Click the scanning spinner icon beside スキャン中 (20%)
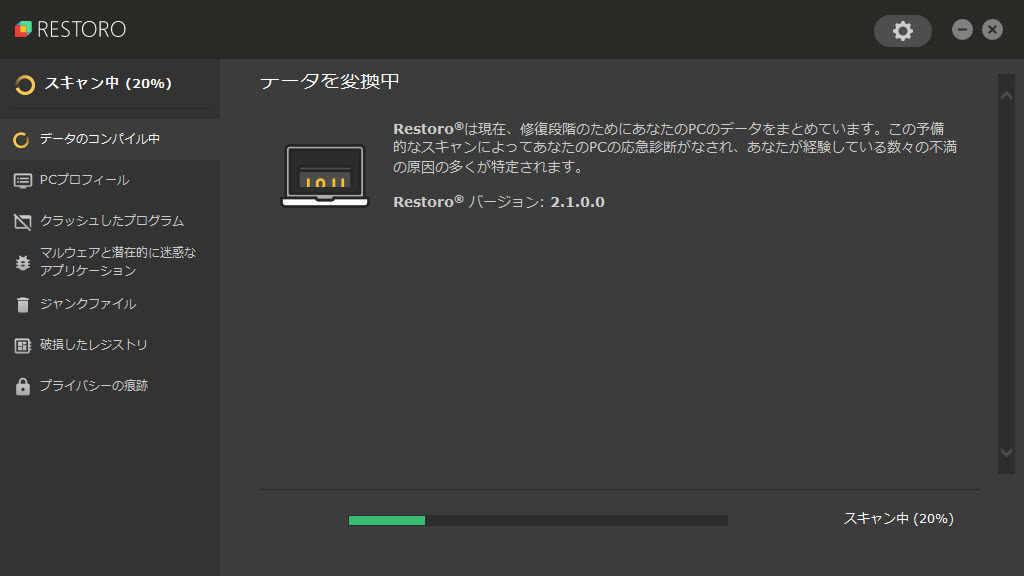 pyautogui.click(x=25, y=85)
